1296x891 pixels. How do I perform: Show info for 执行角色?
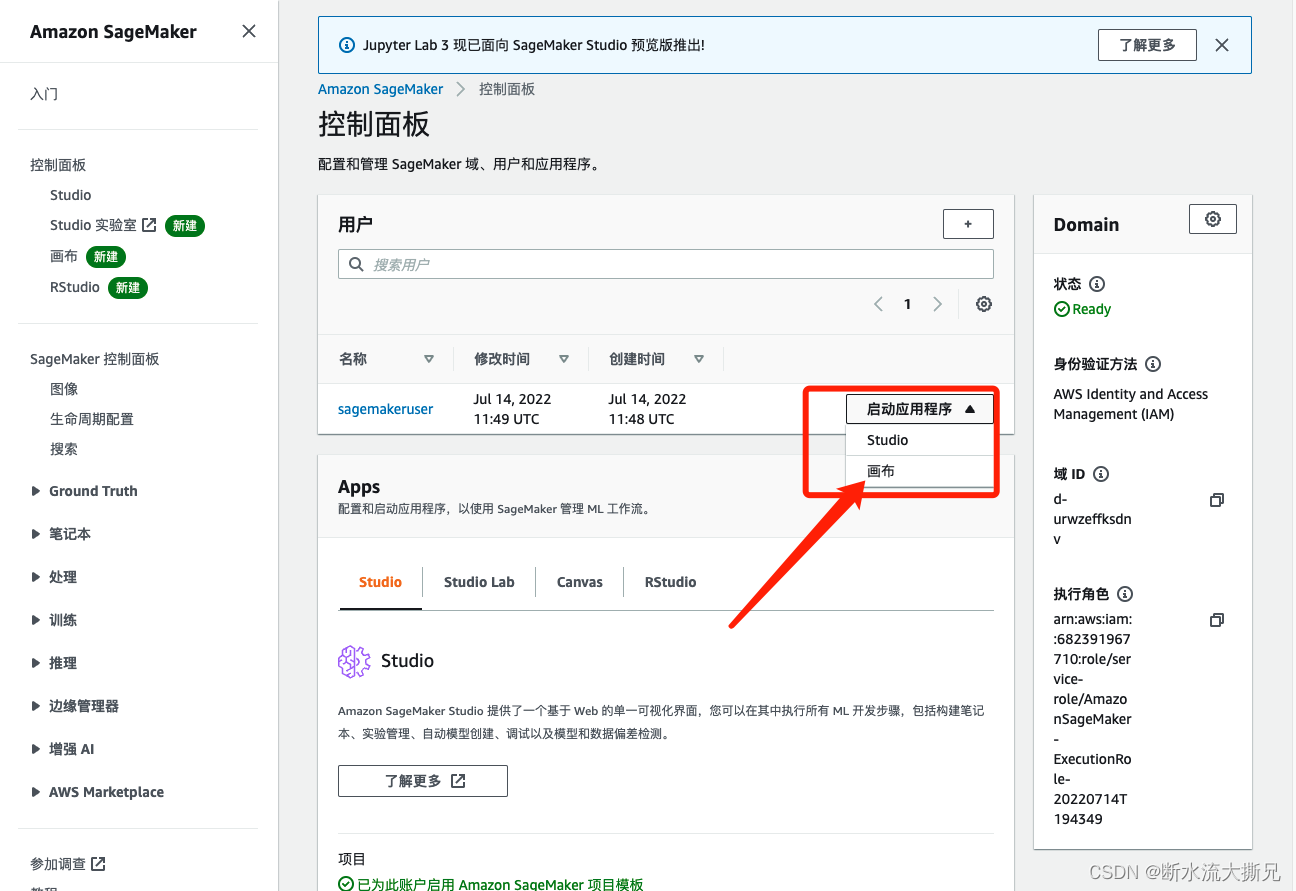pyautogui.click(x=1125, y=594)
